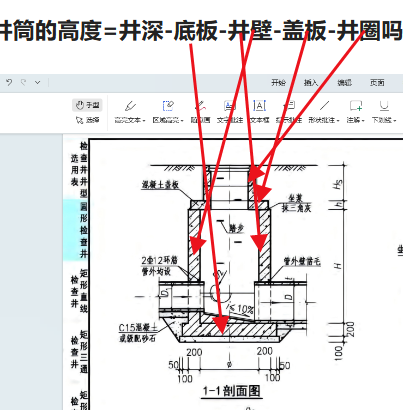The image size is (403, 410).
Task: Click the C15混凝土 label in drawing
Action: pyautogui.click(x=138, y=328)
